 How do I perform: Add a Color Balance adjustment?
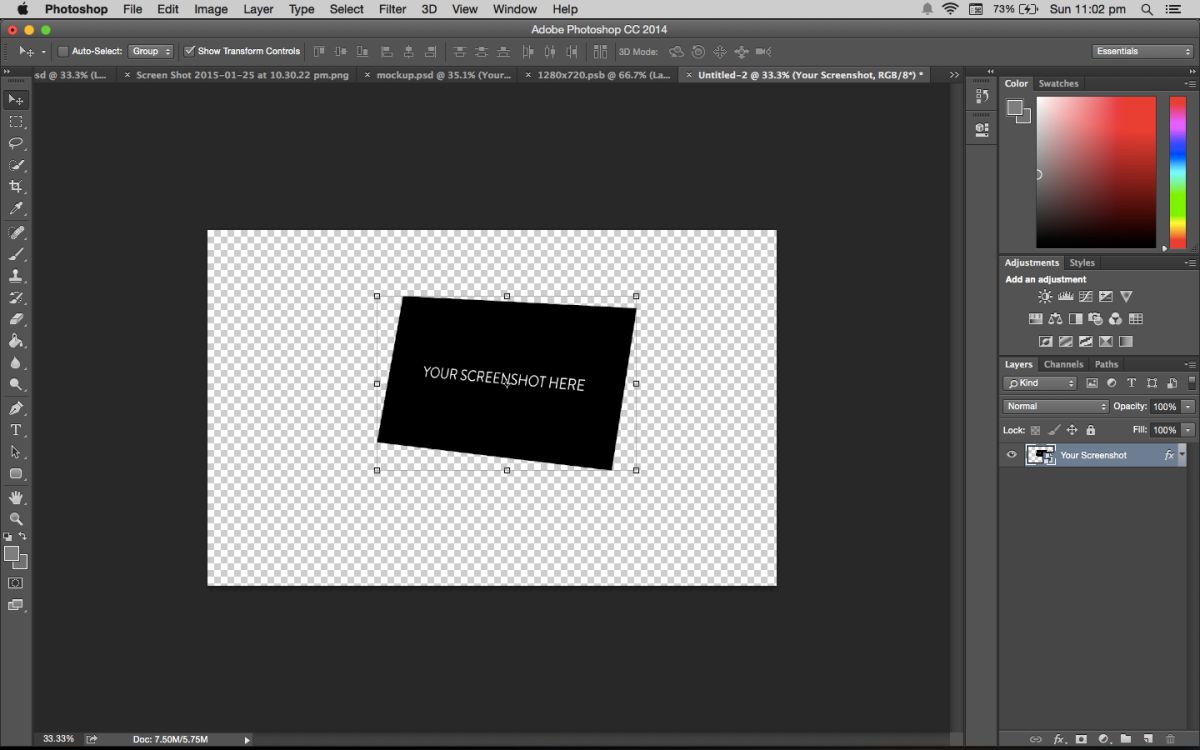[1055, 319]
